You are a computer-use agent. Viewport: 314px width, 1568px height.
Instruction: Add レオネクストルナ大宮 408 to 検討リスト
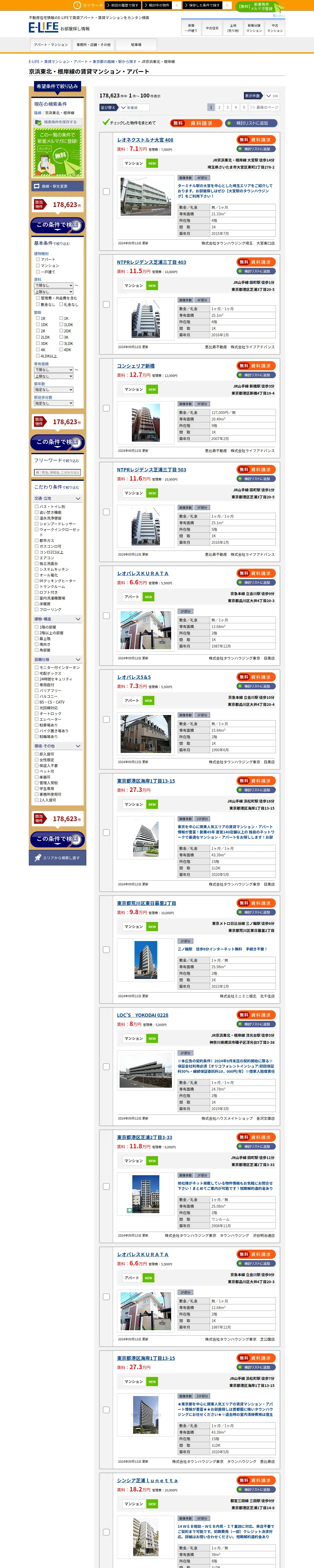click(x=257, y=148)
